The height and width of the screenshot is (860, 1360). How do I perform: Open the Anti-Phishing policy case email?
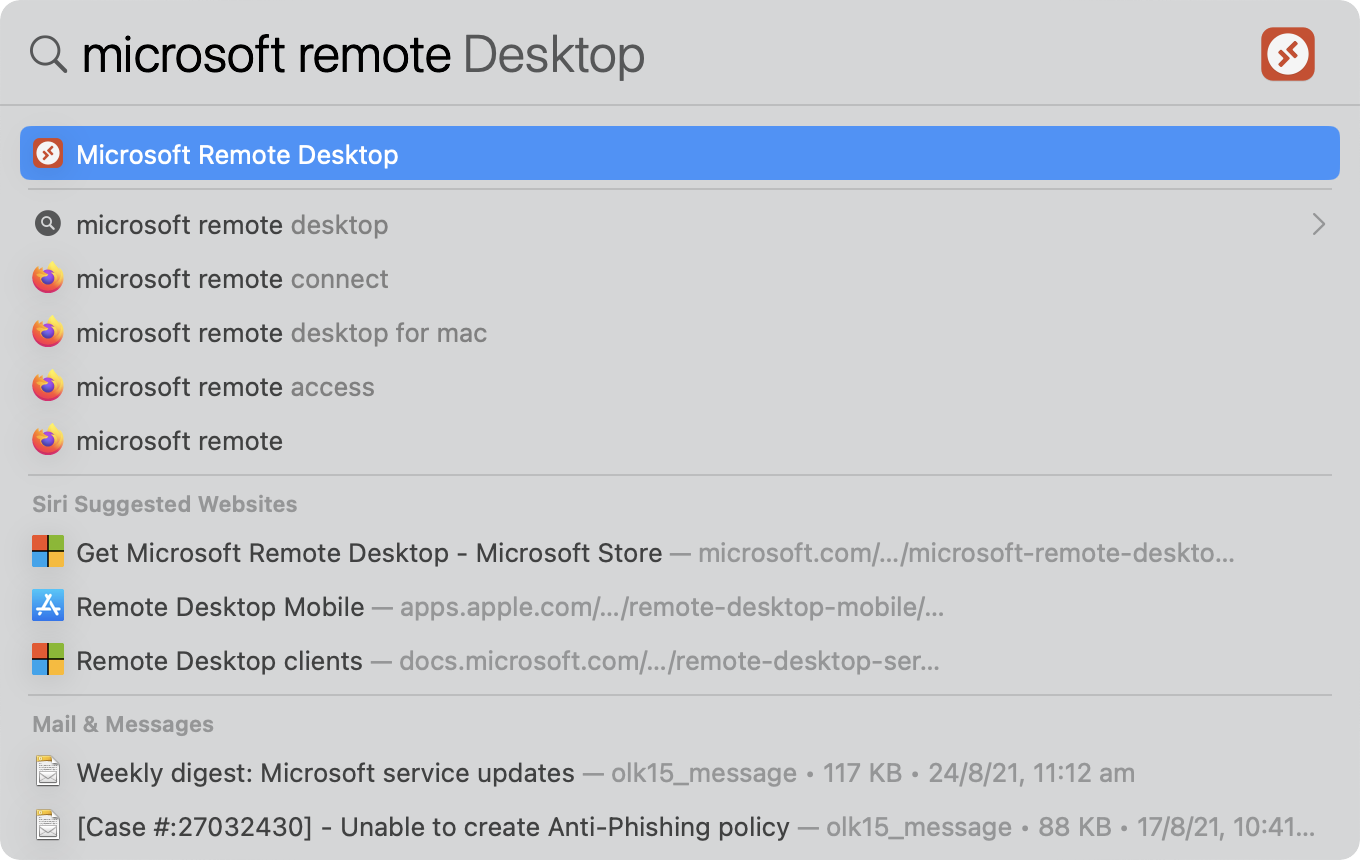433,827
